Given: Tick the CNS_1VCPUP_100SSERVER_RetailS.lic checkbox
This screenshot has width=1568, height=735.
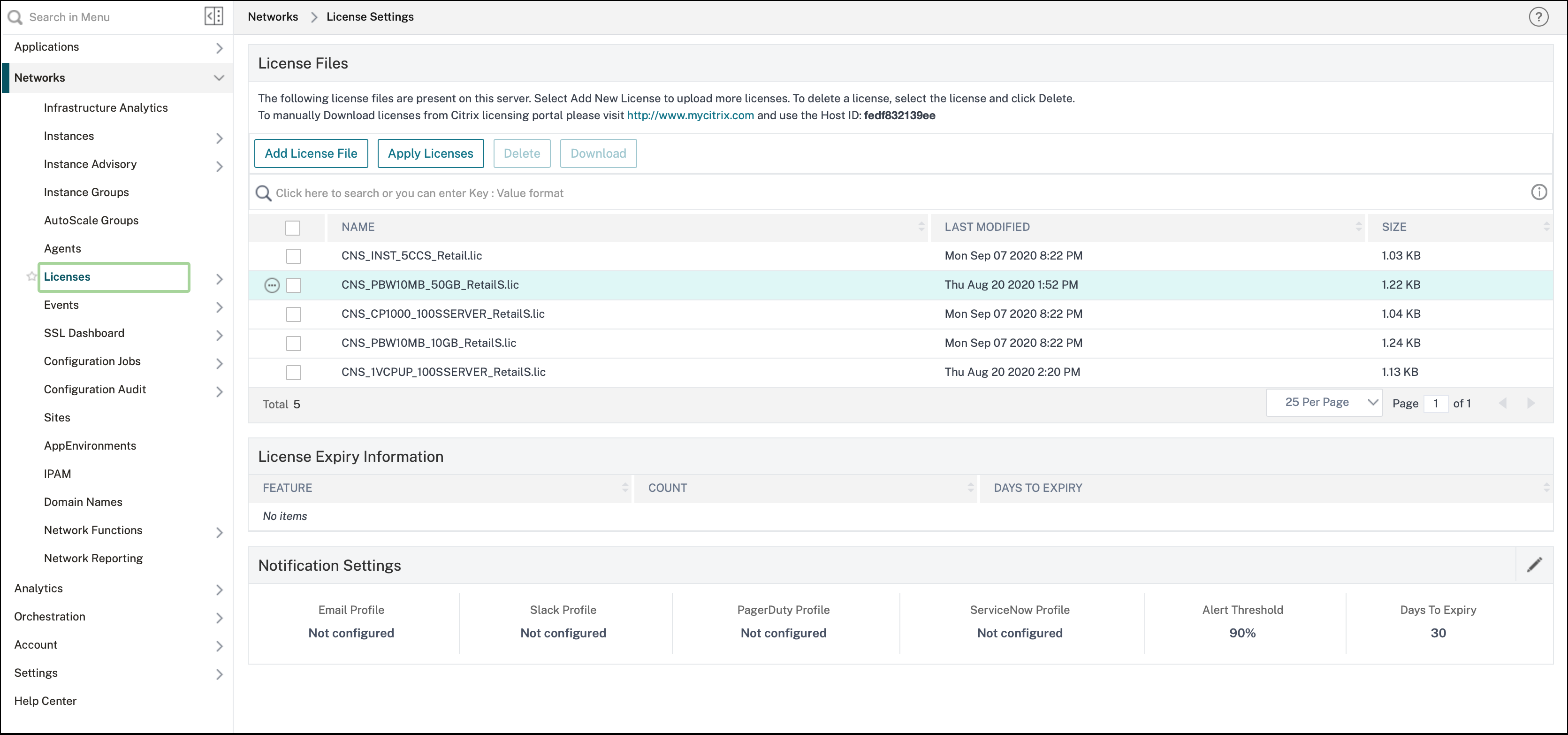Looking at the screenshot, I should pyautogui.click(x=293, y=372).
